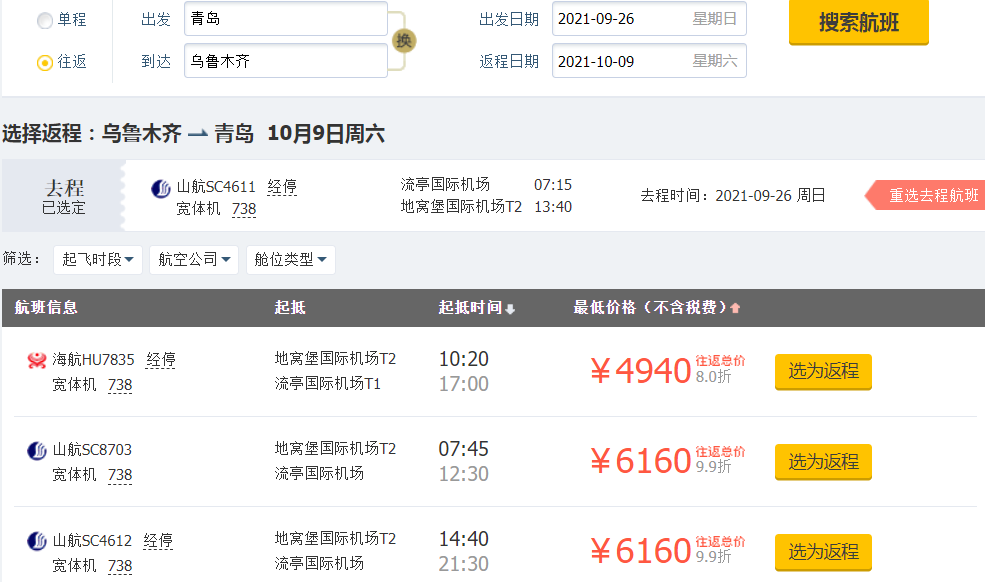
Task: Open the 返程日期 field 2021-10-09
Action: click(x=649, y=61)
